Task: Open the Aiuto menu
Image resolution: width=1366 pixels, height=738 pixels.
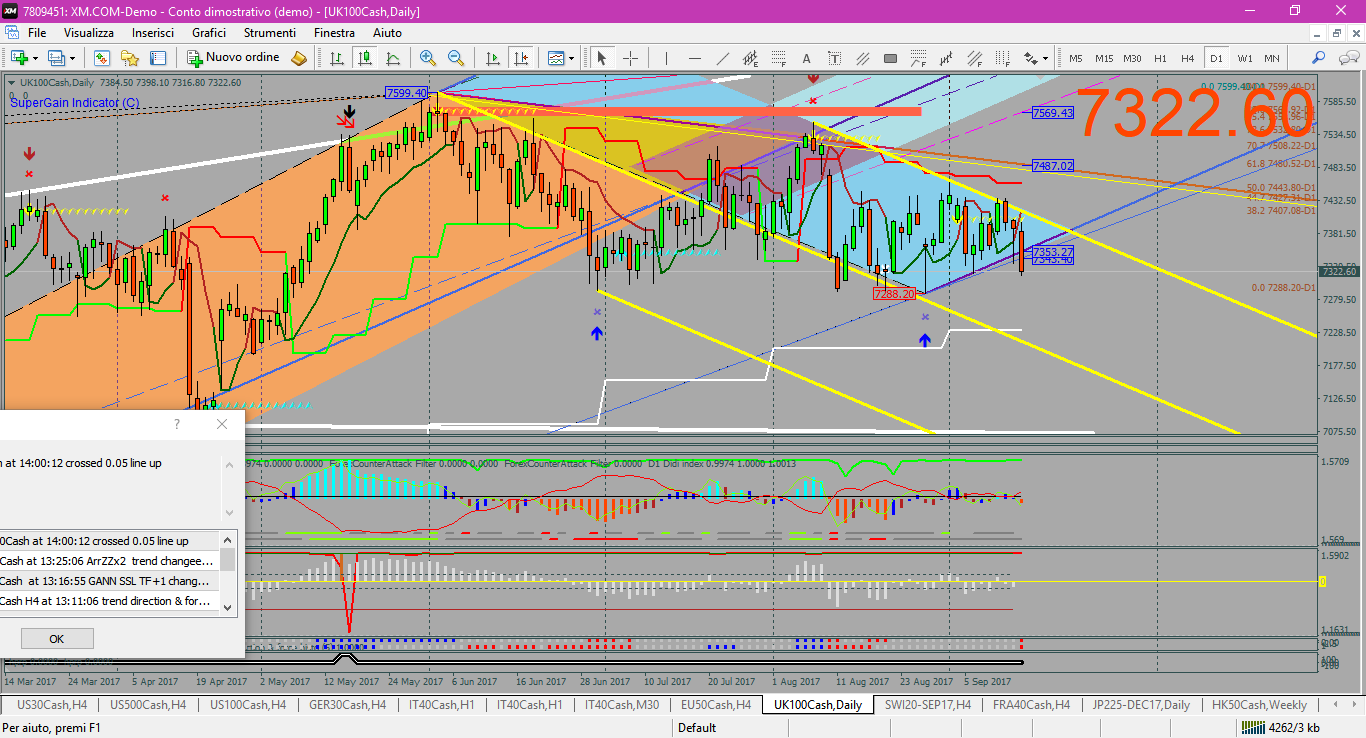Action: coord(387,32)
